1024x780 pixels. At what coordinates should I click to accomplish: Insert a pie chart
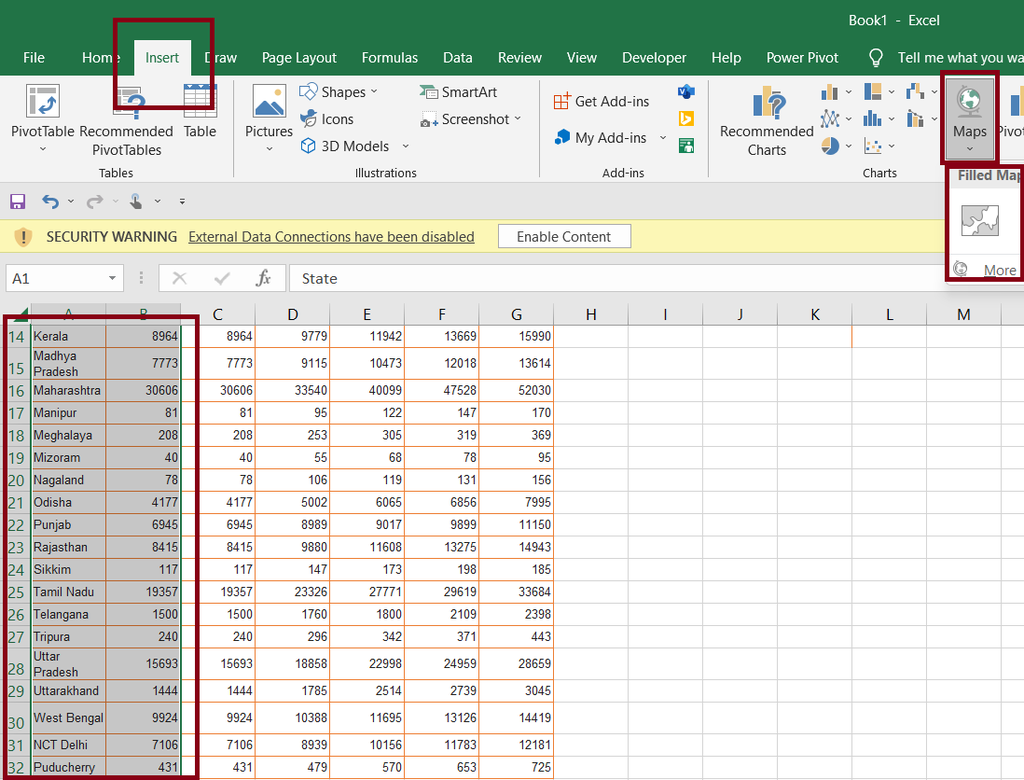[829, 145]
